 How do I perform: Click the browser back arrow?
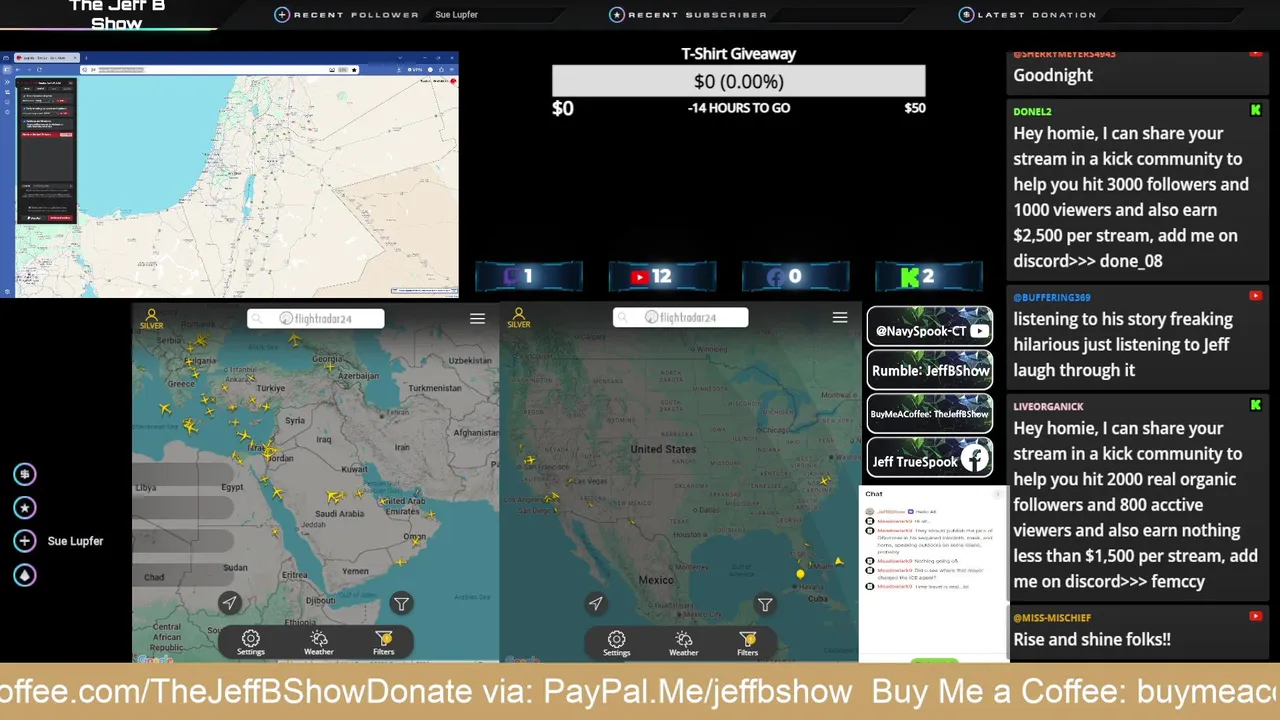pos(18,70)
